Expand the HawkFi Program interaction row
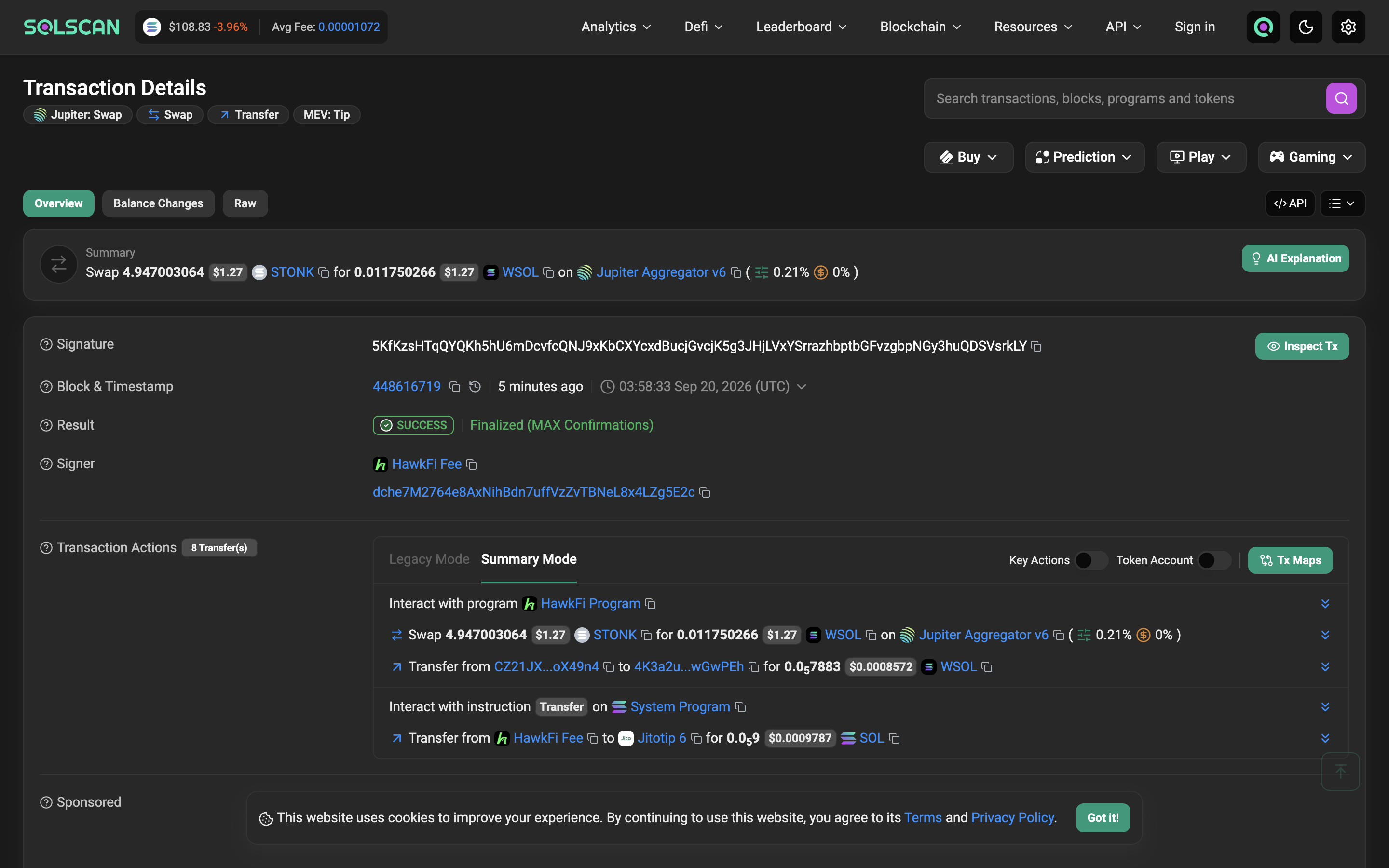Screen dimensions: 1389x868 click(x=1325, y=604)
